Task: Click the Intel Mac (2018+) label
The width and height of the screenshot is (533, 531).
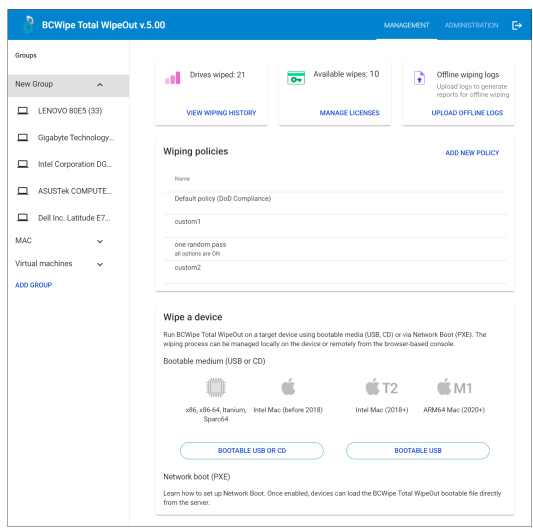Action: (382, 410)
